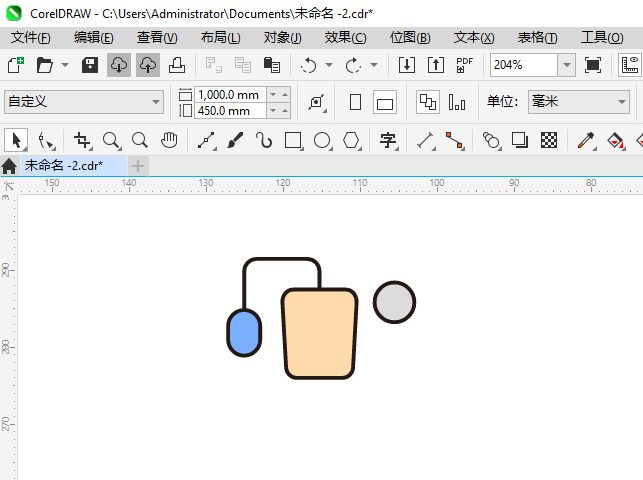The height and width of the screenshot is (480, 643).
Task: Switch page to landscape orientation
Action: click(385, 102)
